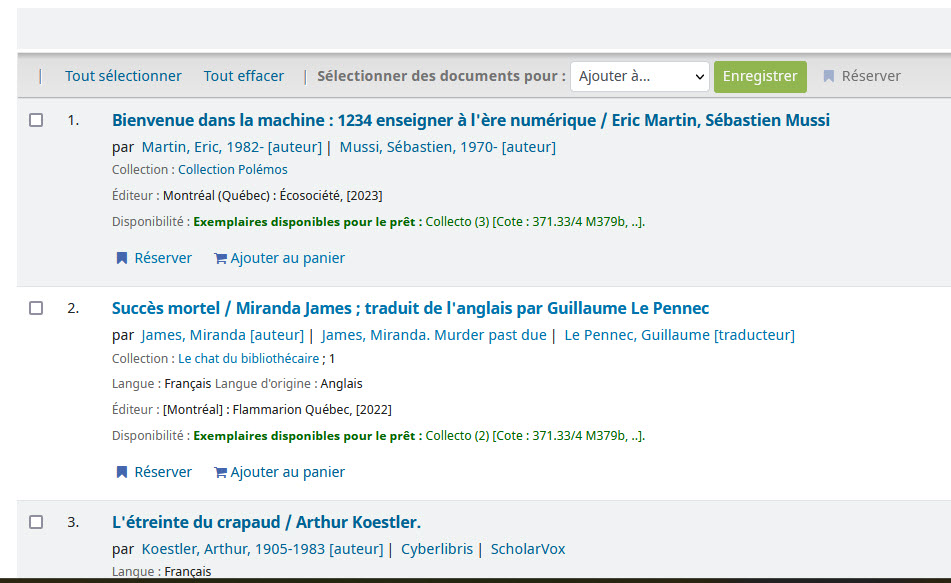
Task: Check the box for L'étreinte du crapaud
Action: (x=36, y=522)
